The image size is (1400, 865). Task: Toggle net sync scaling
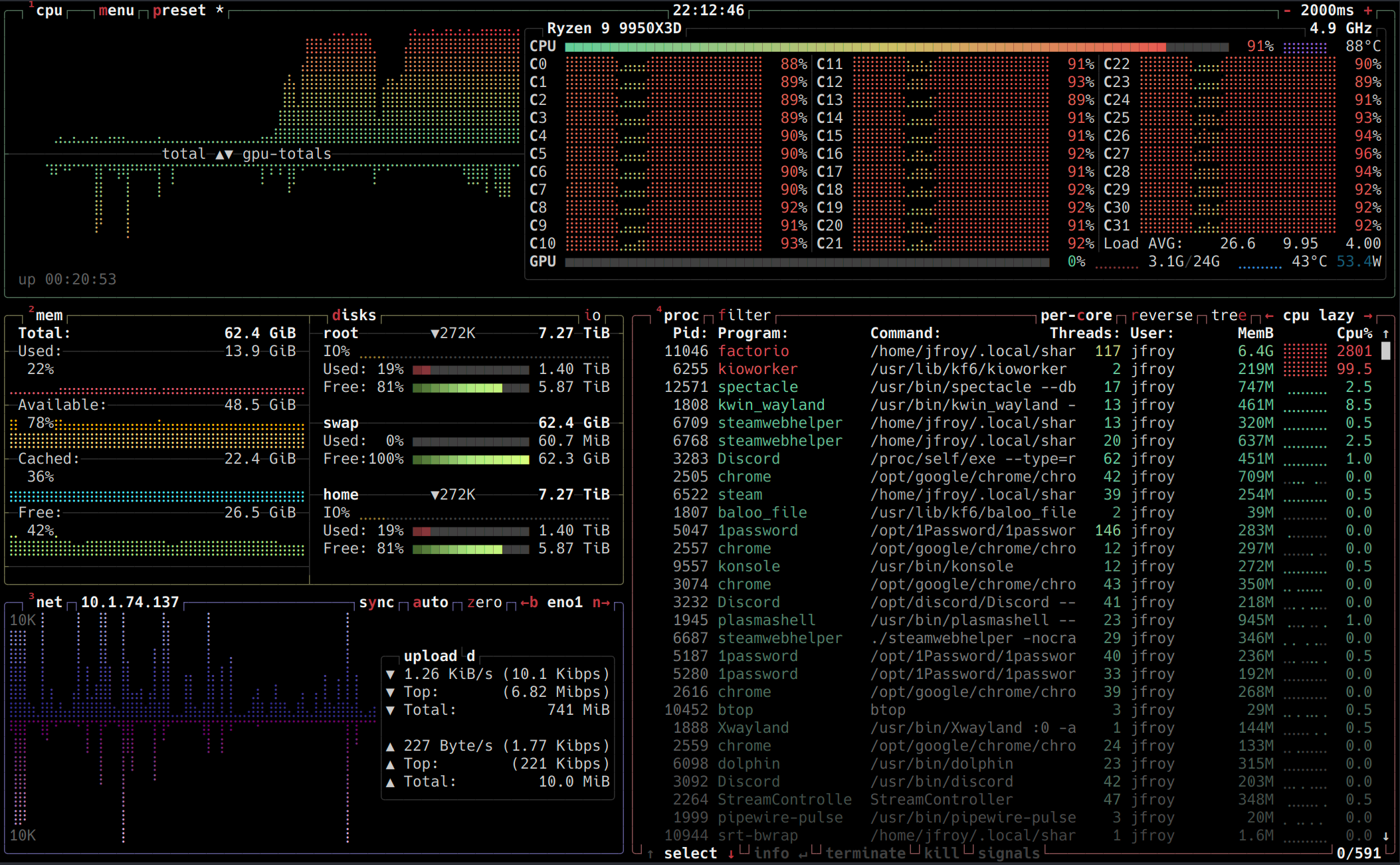(377, 603)
